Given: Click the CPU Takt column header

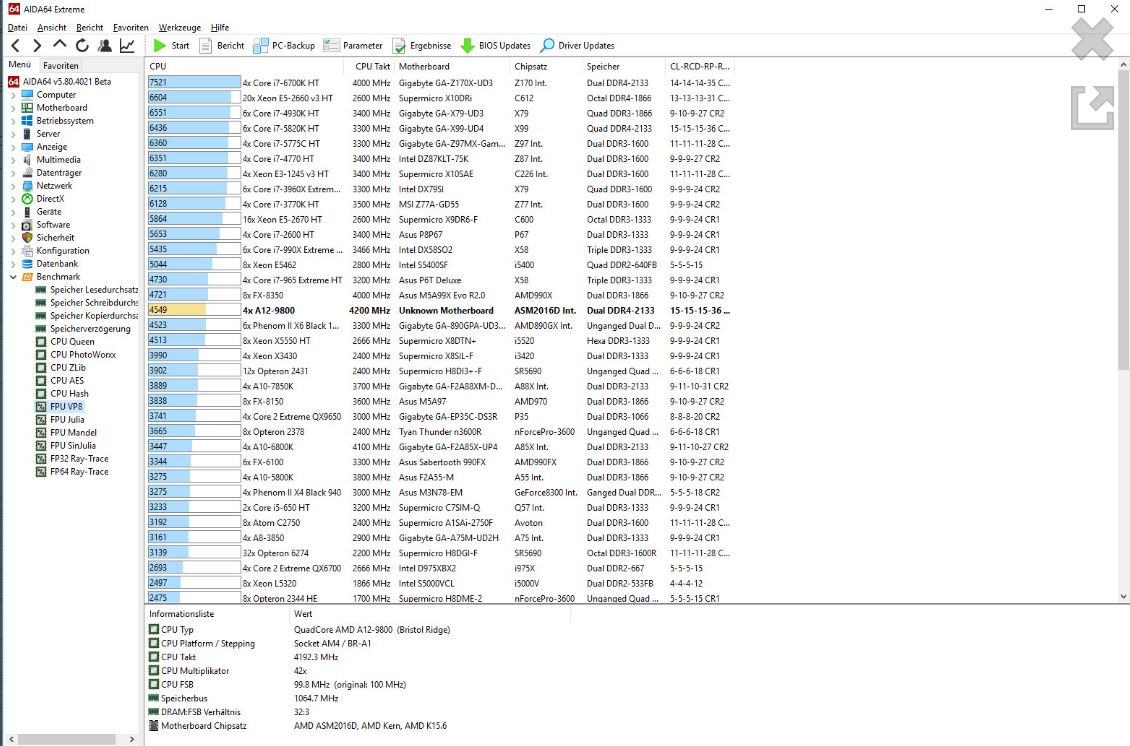Looking at the screenshot, I should (372, 66).
